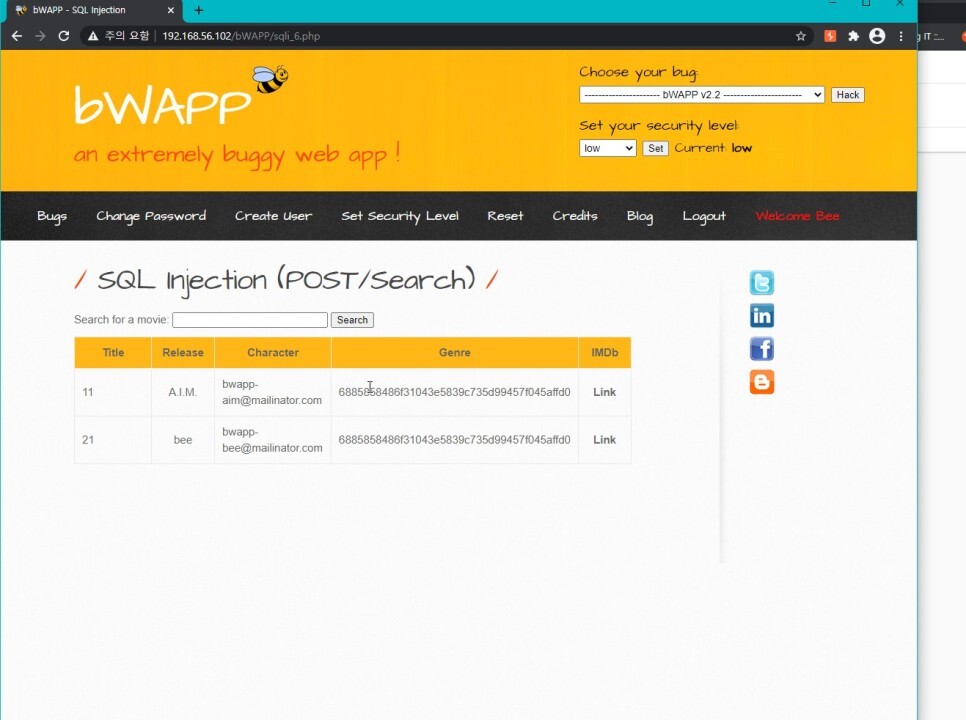This screenshot has height=720, width=966.
Task: Focus the movie search input field
Action: [x=250, y=320]
